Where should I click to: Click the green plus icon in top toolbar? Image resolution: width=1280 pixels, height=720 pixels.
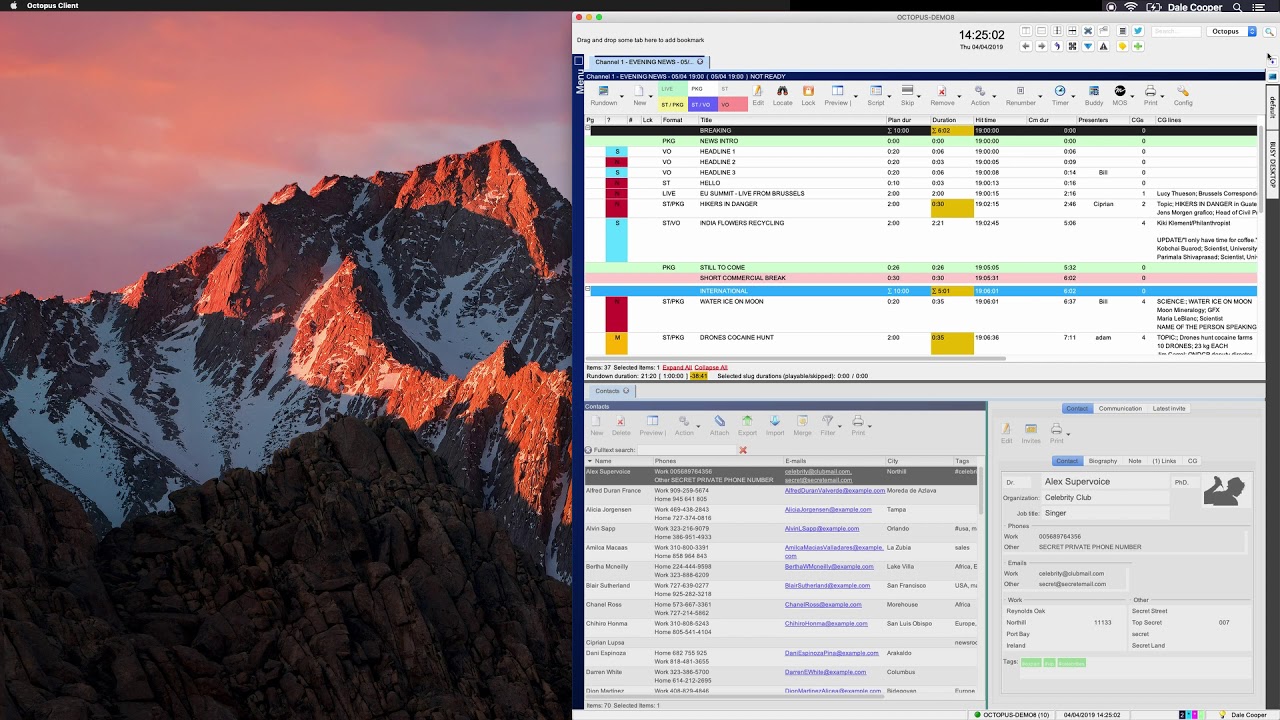(1138, 46)
